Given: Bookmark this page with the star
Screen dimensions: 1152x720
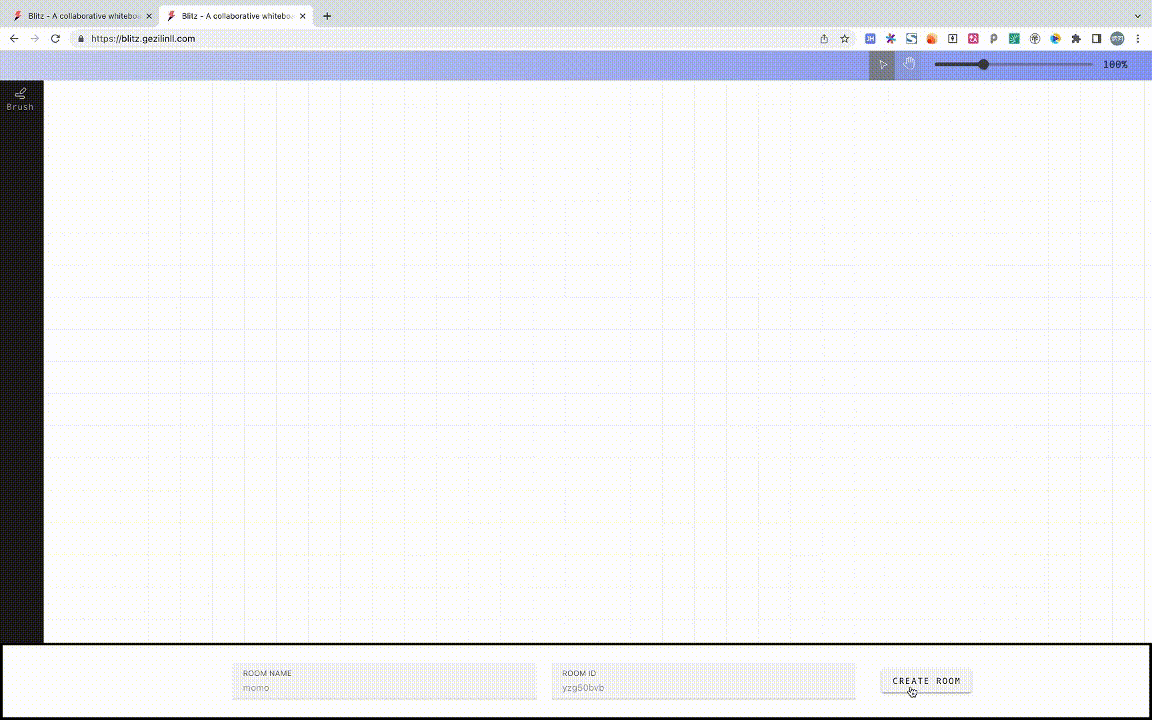Looking at the screenshot, I should pyautogui.click(x=845, y=39).
